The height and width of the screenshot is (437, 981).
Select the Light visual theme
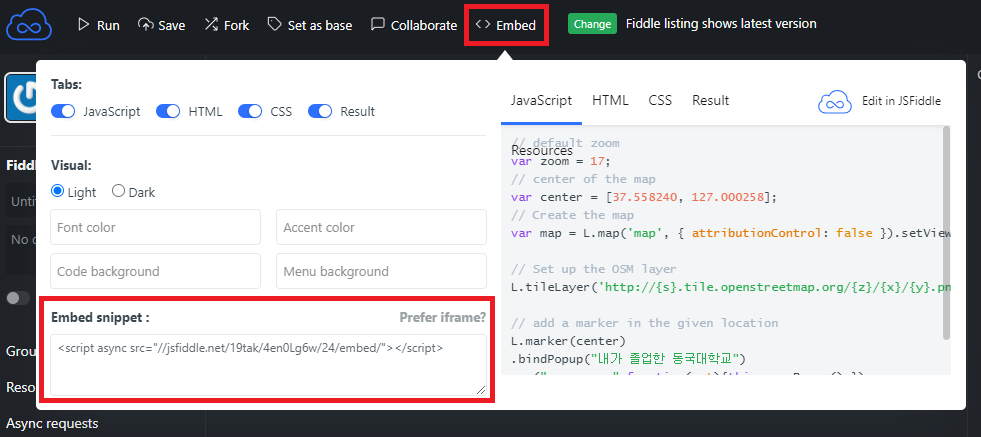click(58, 191)
